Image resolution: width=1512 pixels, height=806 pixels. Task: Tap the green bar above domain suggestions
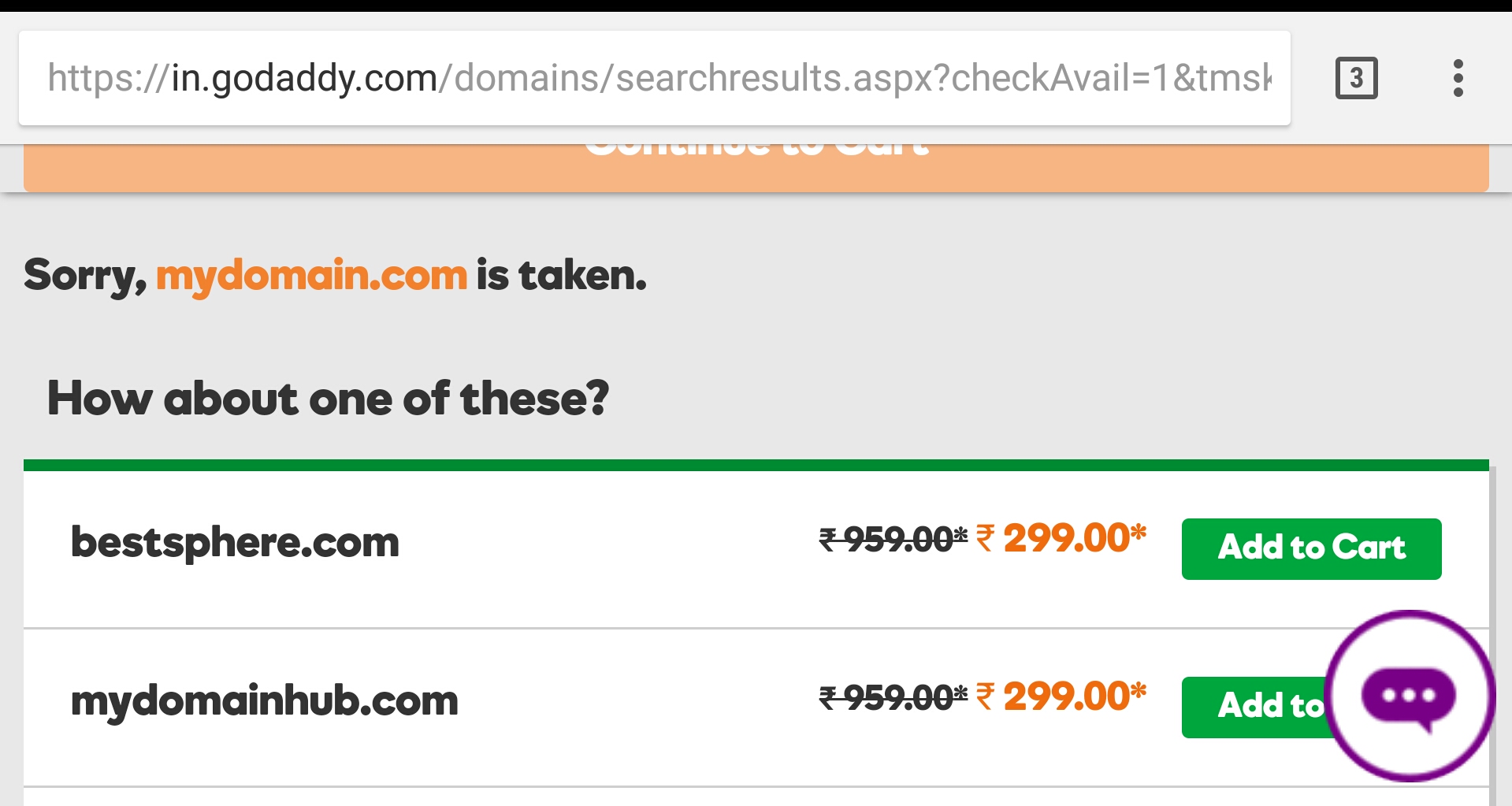pos(756,465)
